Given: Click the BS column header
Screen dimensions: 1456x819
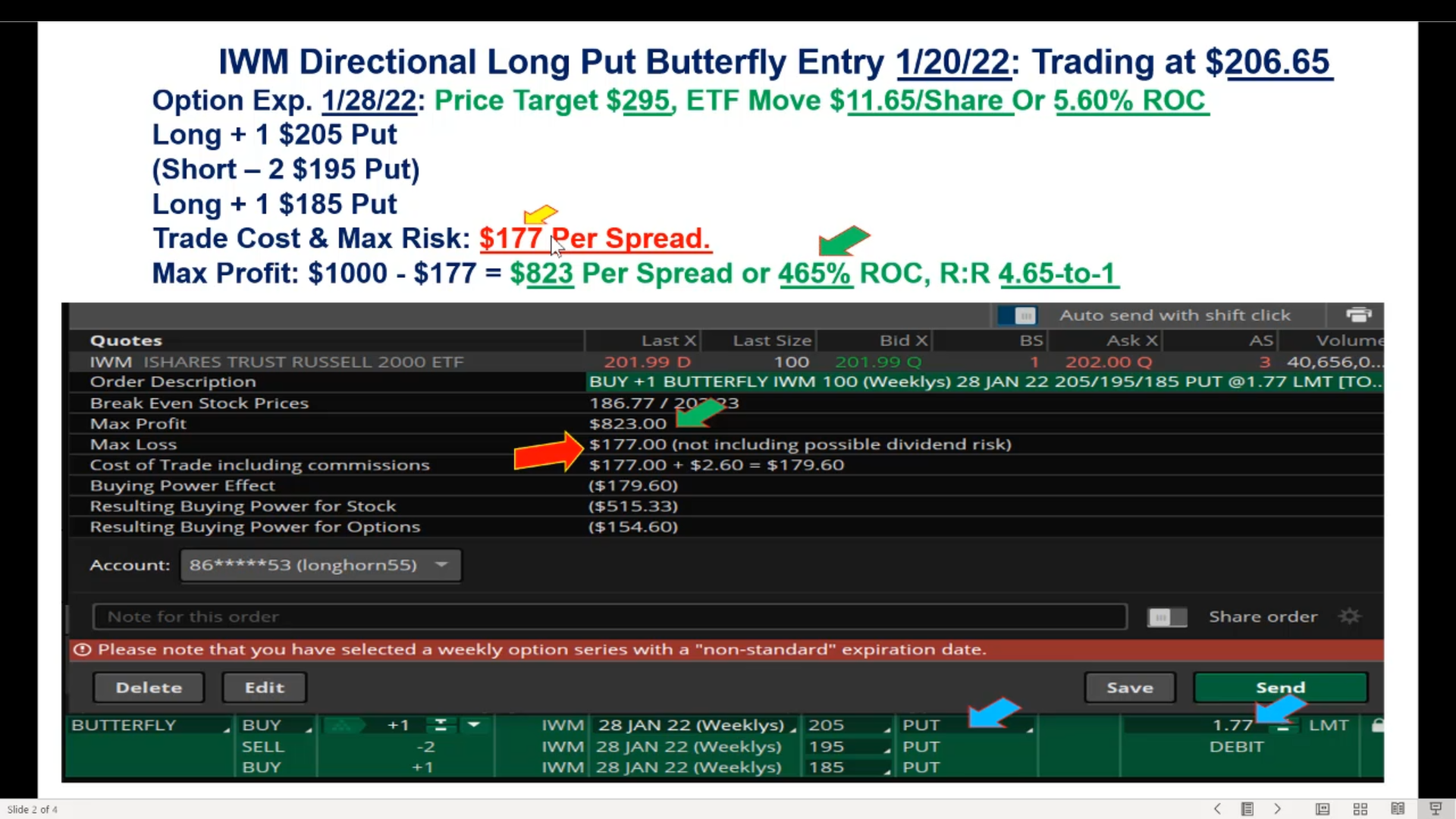Looking at the screenshot, I should pos(1031,340).
